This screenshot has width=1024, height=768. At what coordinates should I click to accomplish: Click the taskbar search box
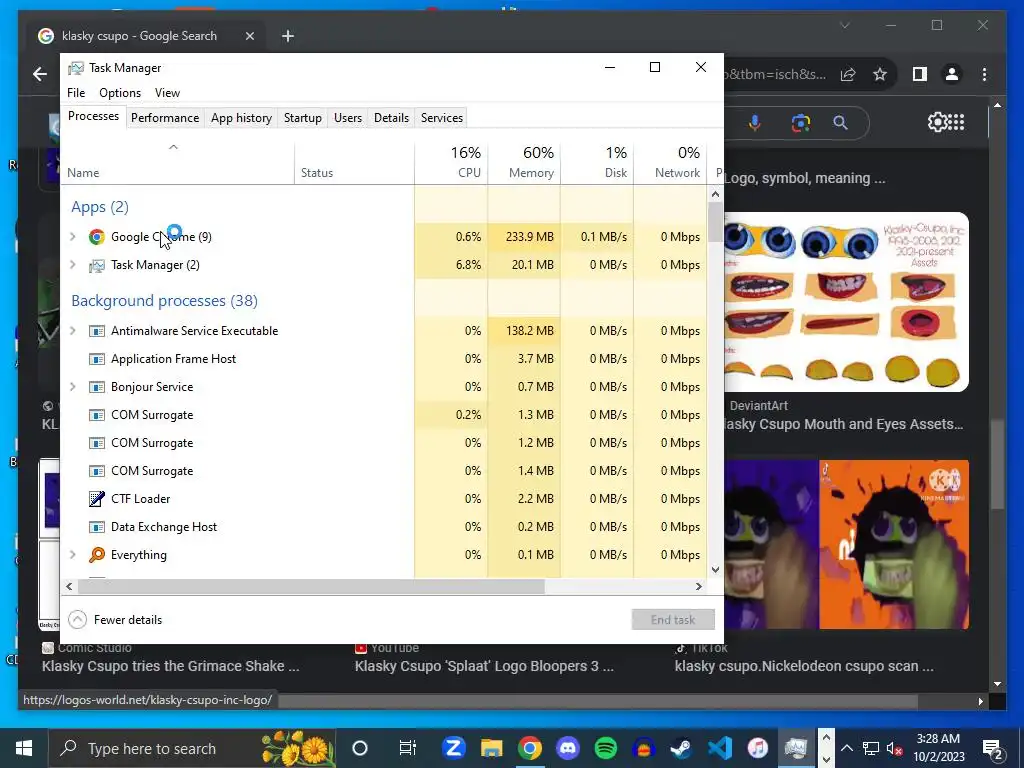point(192,748)
